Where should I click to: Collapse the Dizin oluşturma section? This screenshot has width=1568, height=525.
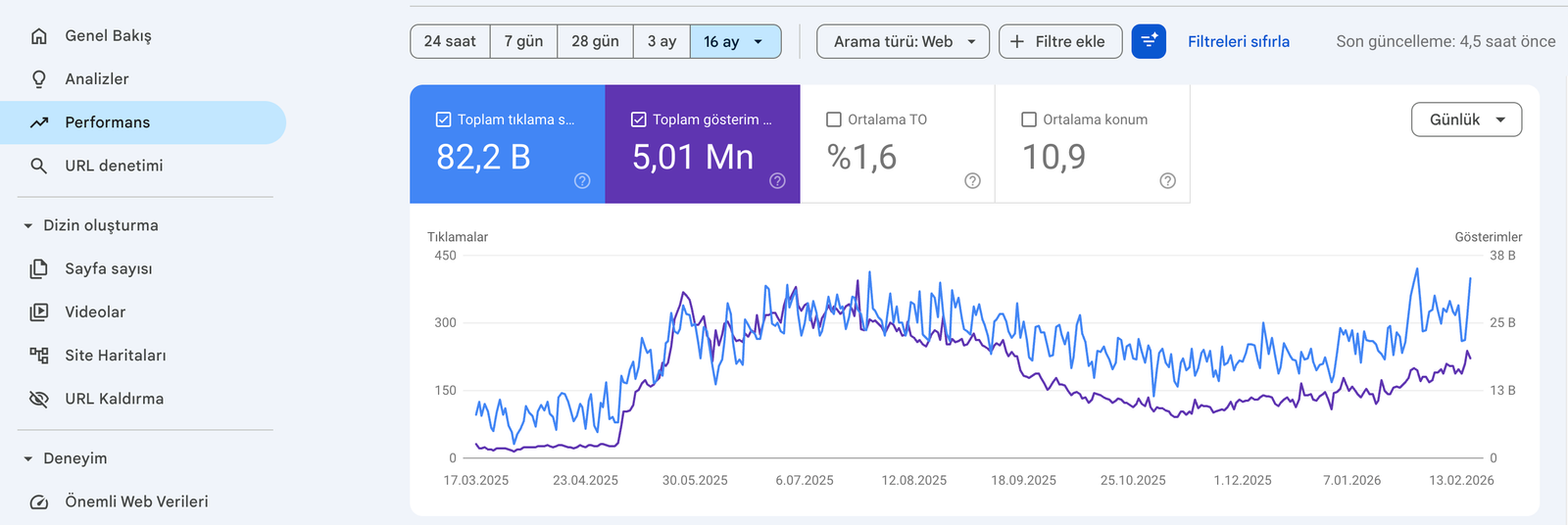(x=28, y=225)
